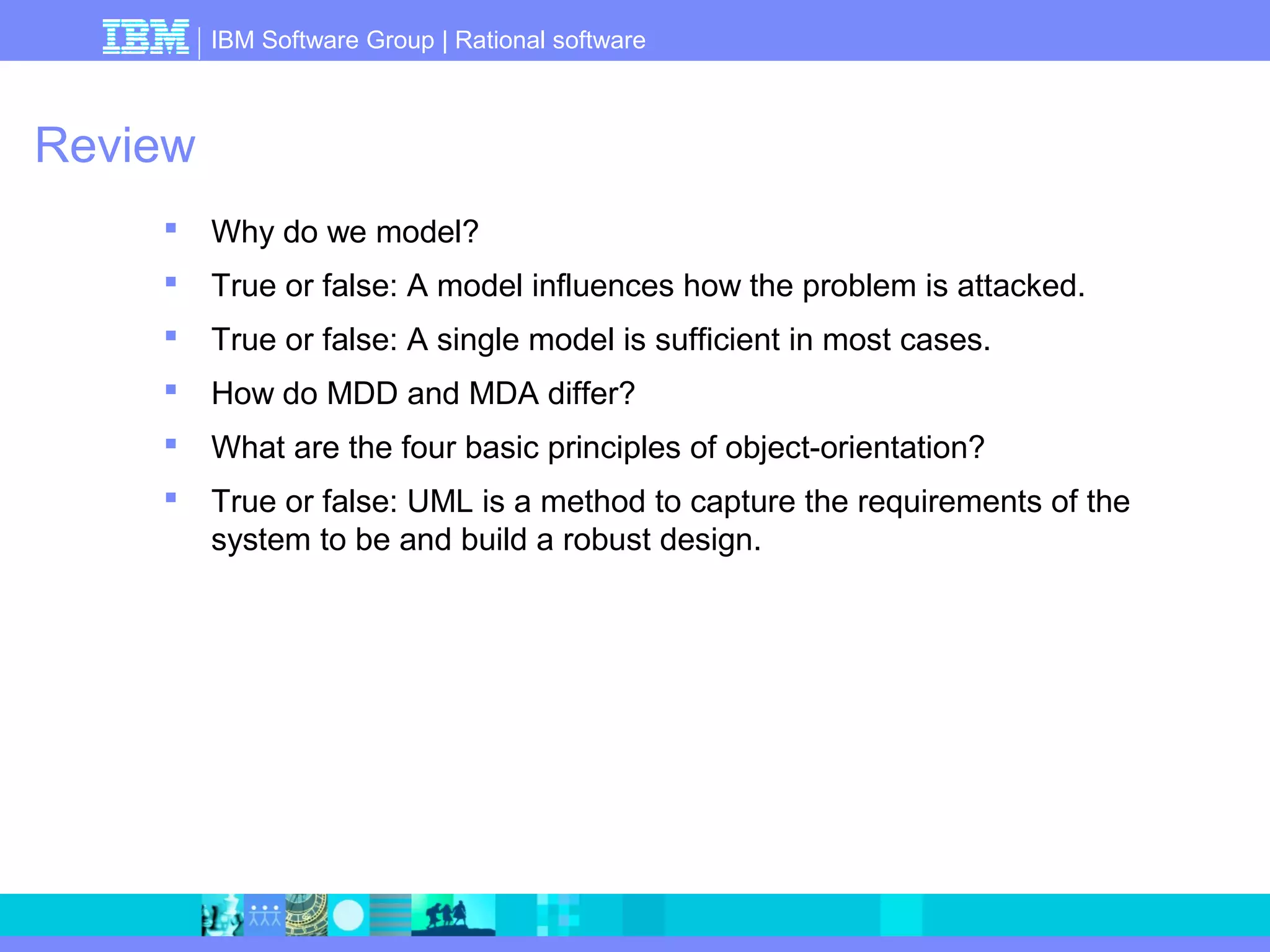The image size is (1270, 952).
Task: Click the silhouetted hikers footer image
Action: (453, 915)
